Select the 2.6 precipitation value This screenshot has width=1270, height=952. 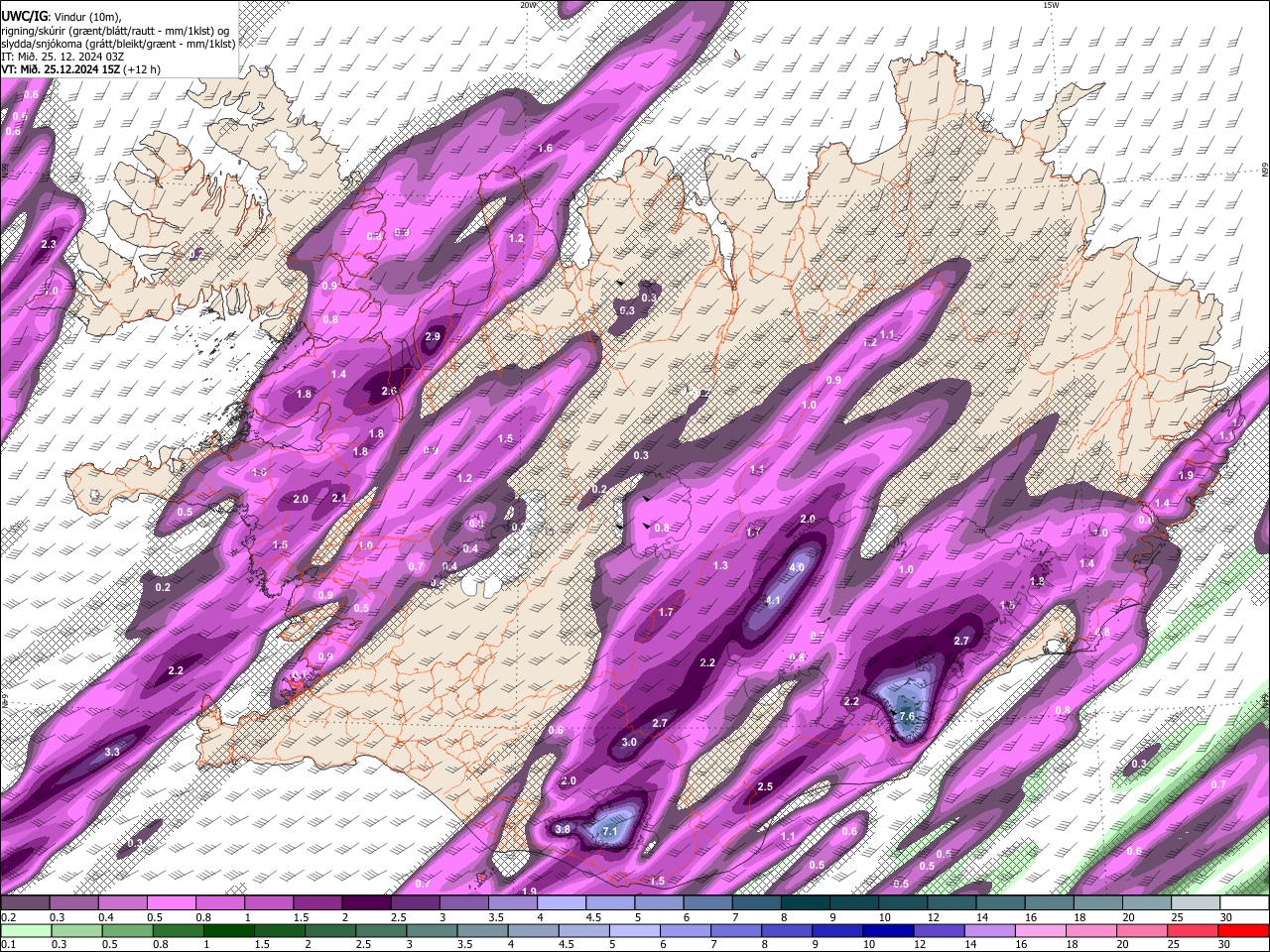click(389, 392)
